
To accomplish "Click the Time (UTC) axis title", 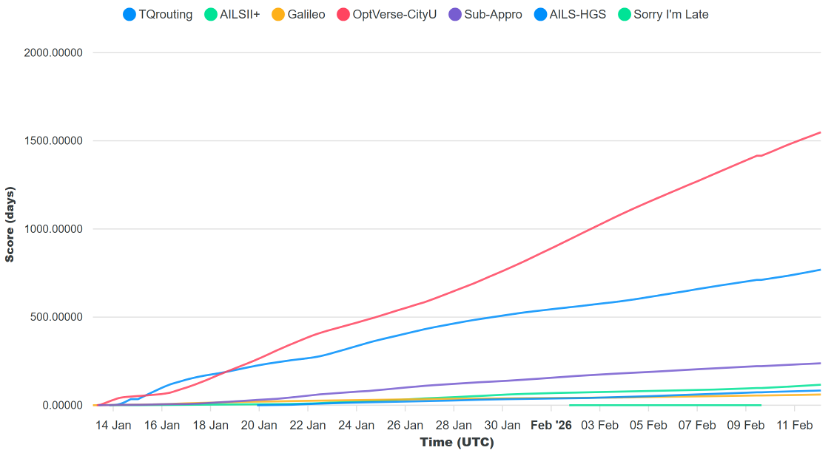I will click(456, 441).
